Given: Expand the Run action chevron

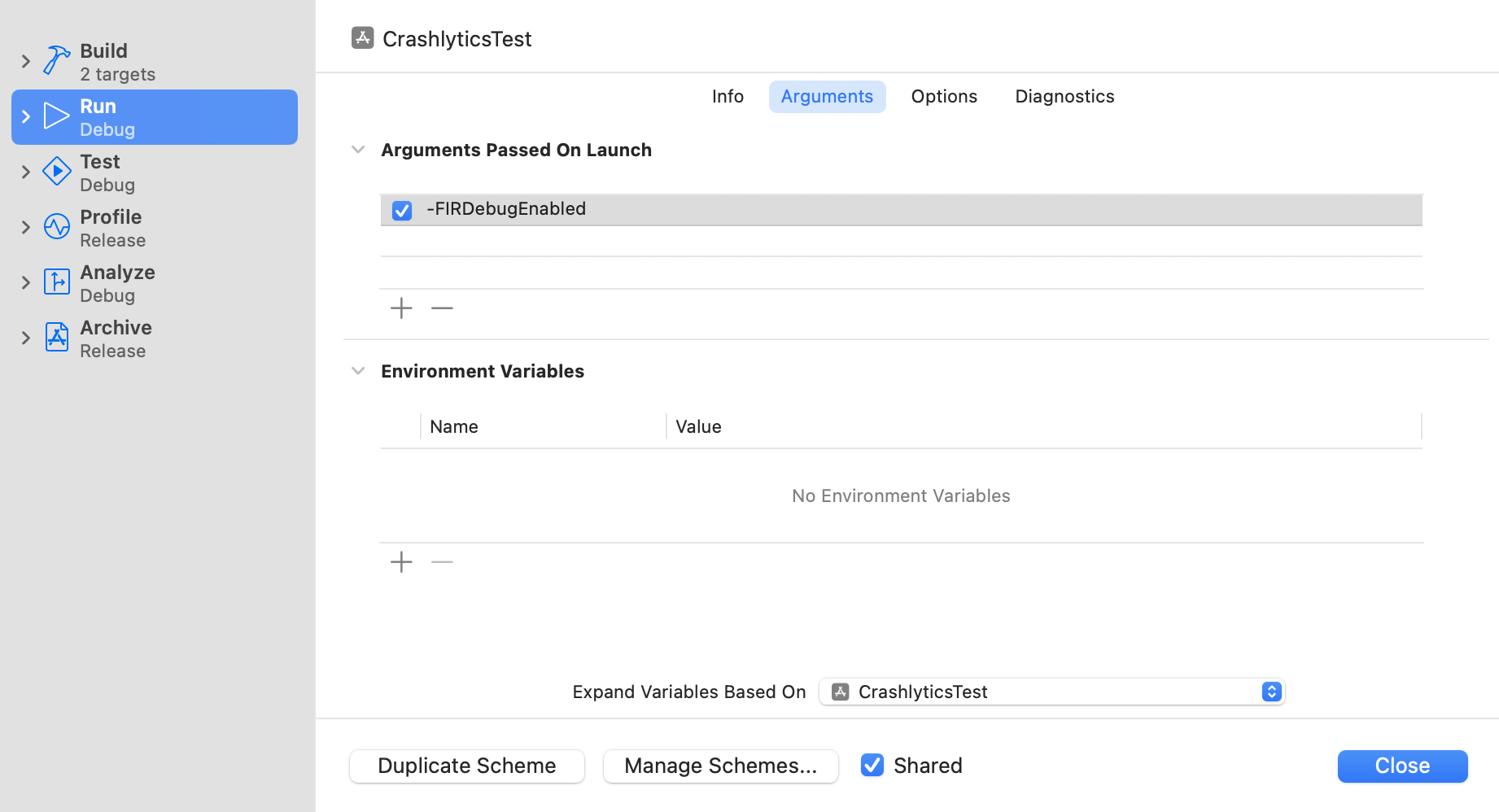Looking at the screenshot, I should point(25,116).
